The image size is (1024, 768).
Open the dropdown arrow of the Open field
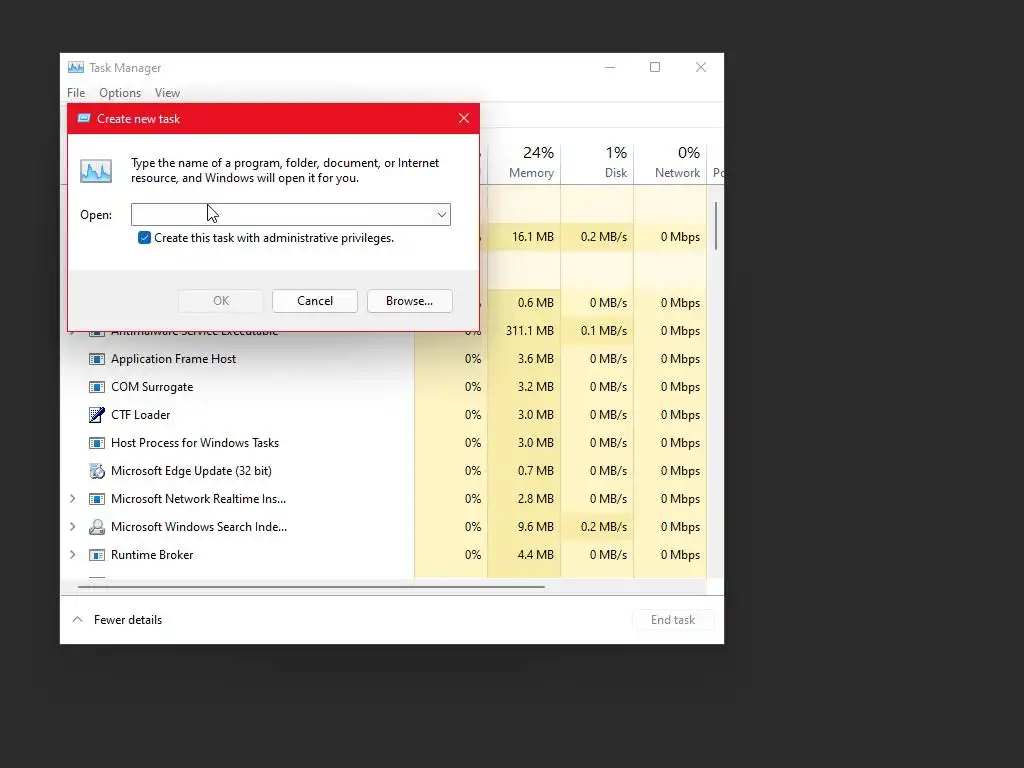441,214
